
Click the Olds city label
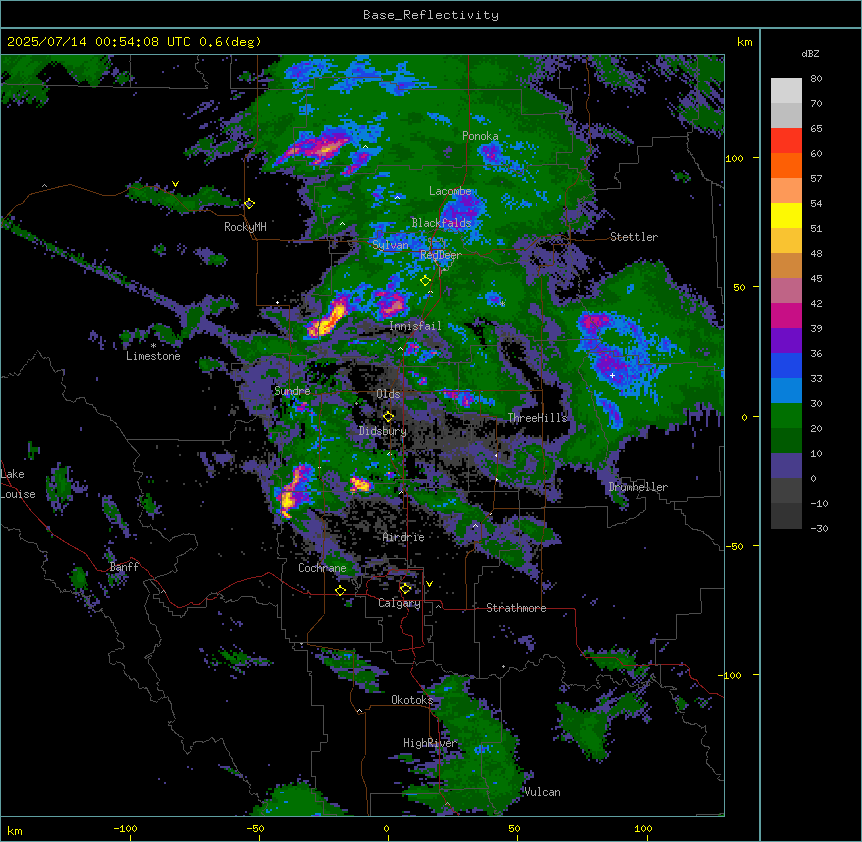pos(388,394)
